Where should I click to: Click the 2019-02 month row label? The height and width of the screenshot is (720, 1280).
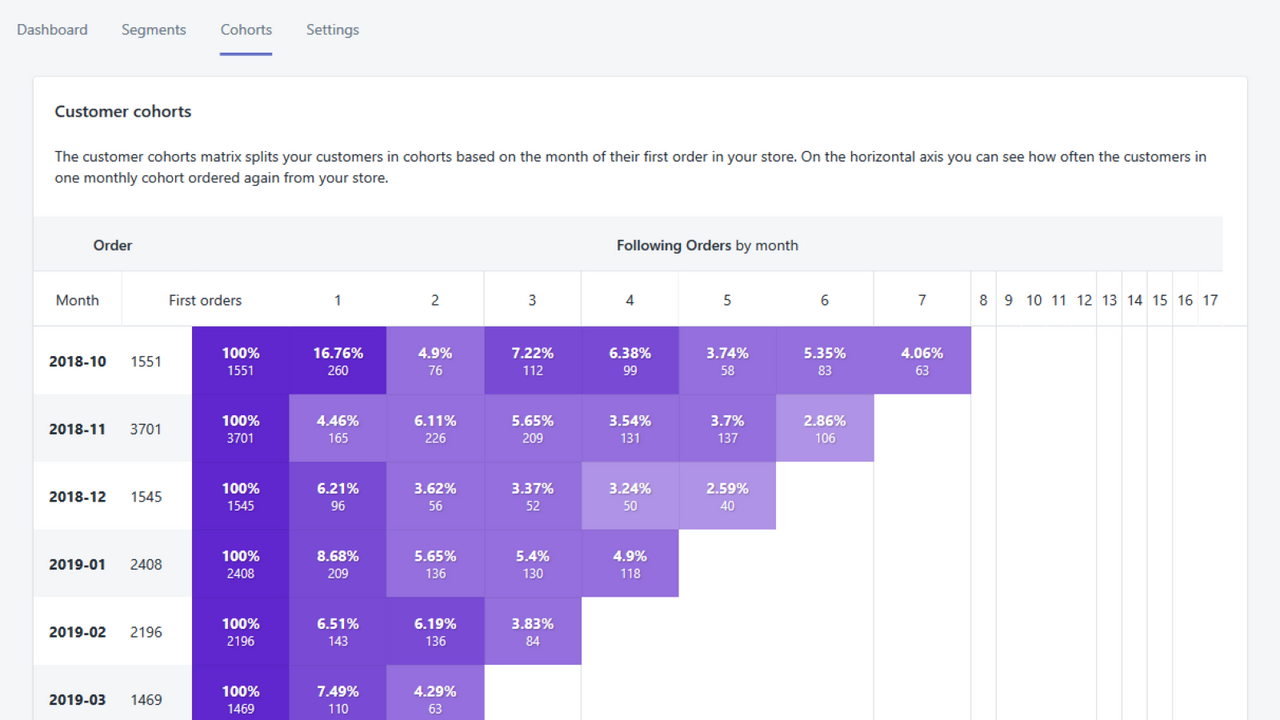click(77, 632)
